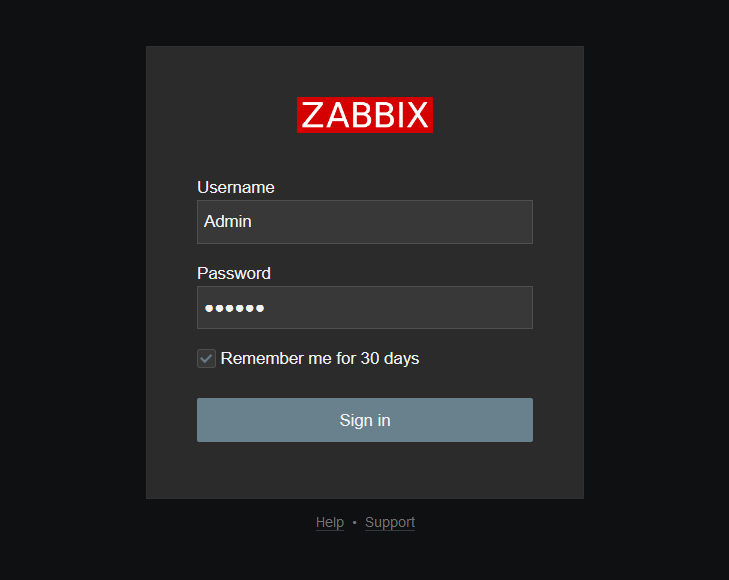The width and height of the screenshot is (729, 580).
Task: Click the "Sign in" text on the button
Action: click(365, 420)
